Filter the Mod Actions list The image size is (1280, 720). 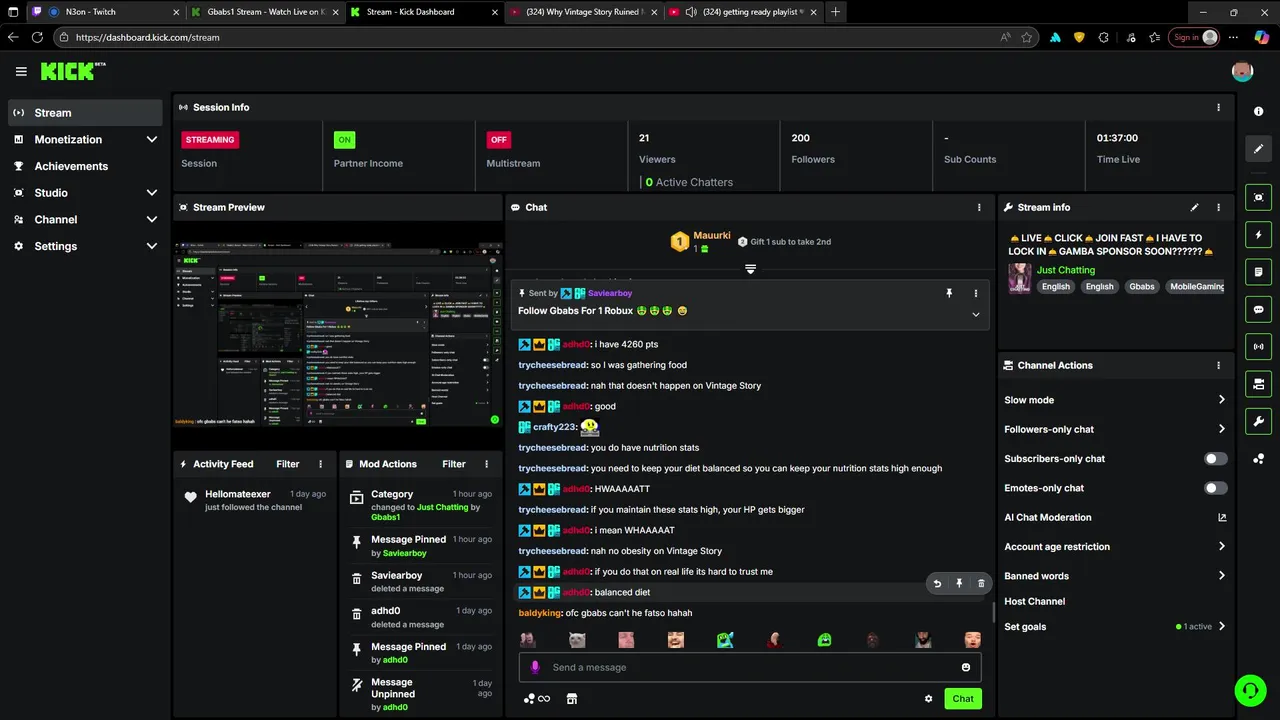pos(454,464)
